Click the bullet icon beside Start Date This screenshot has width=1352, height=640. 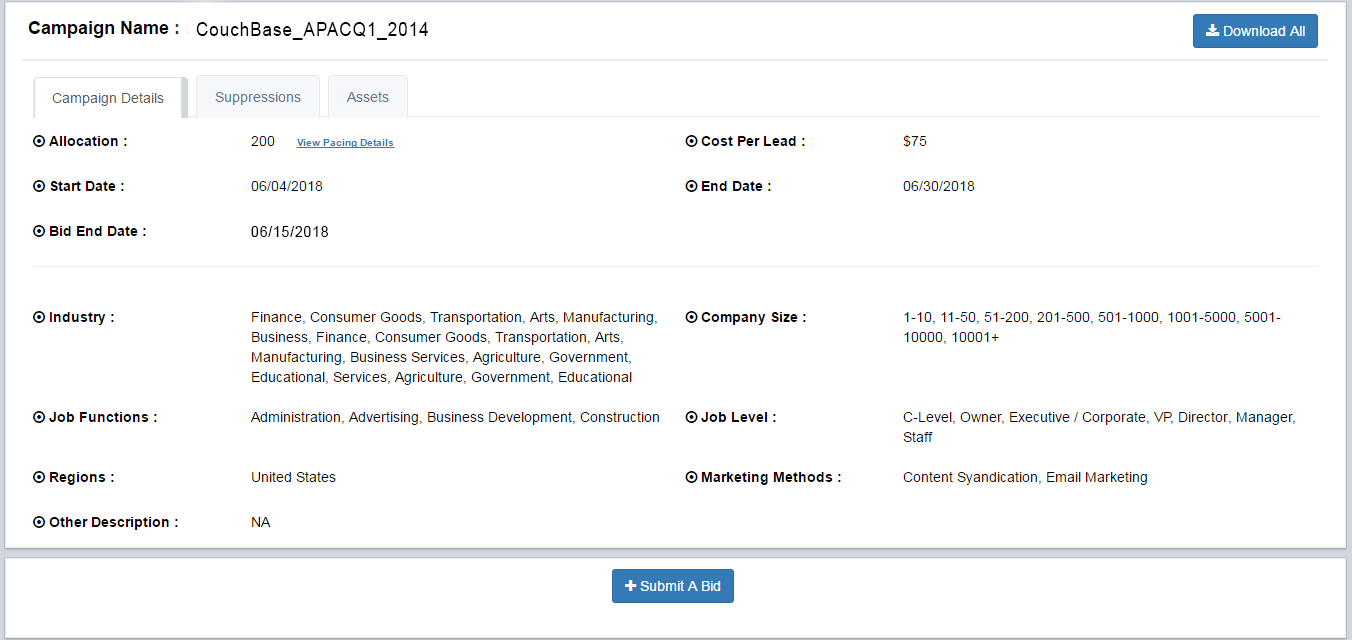click(39, 186)
